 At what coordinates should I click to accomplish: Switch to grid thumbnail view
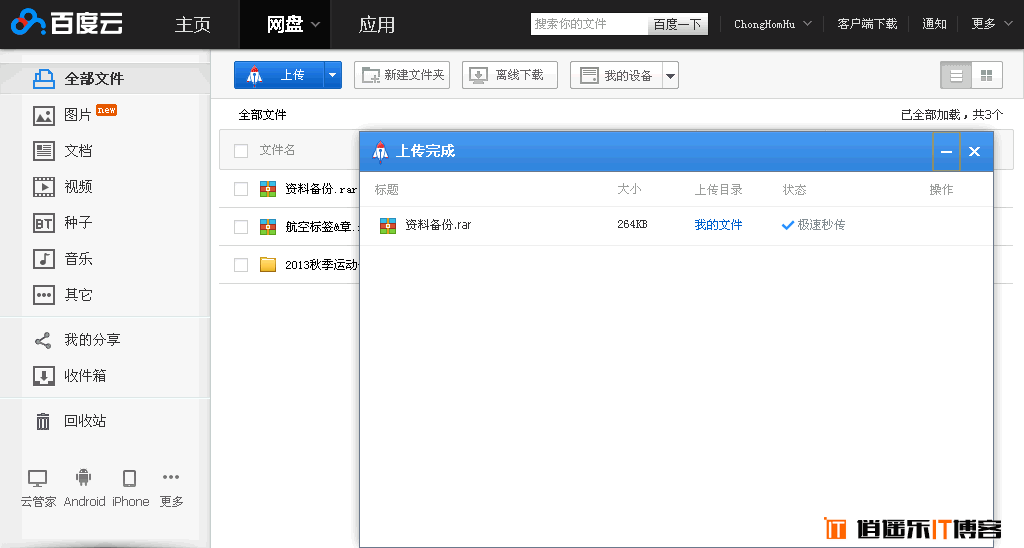tap(987, 76)
